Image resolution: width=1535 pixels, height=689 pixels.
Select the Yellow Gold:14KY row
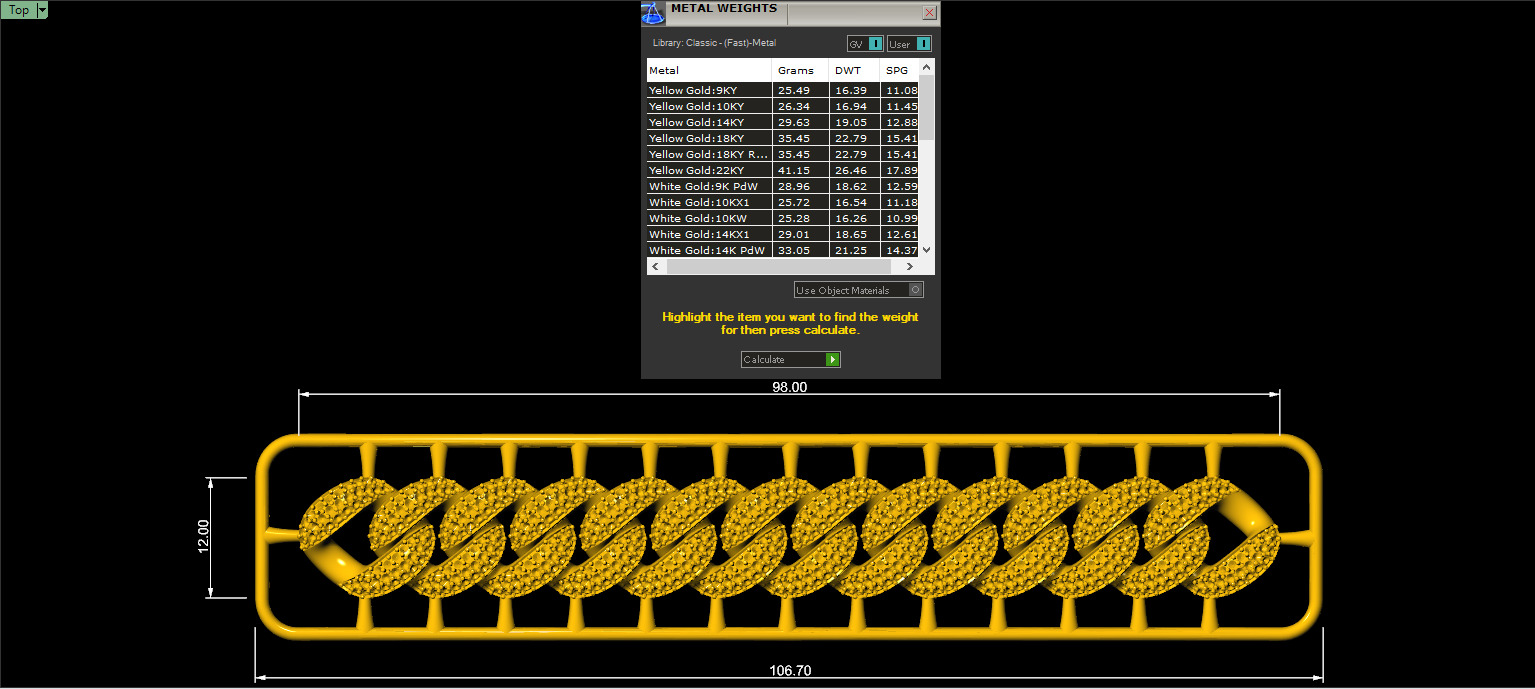tap(782, 122)
